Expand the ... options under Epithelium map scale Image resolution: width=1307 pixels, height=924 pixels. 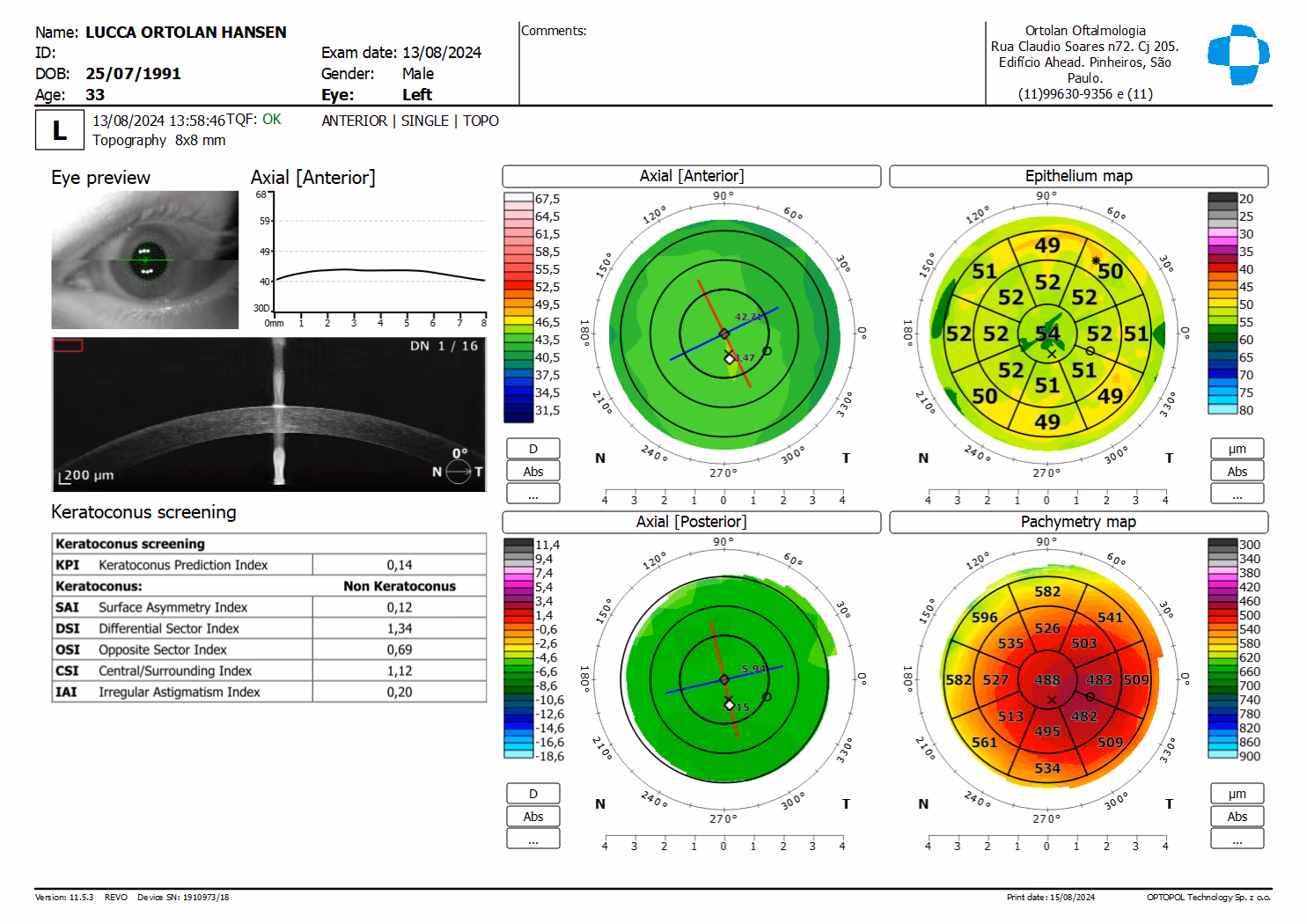(1237, 495)
